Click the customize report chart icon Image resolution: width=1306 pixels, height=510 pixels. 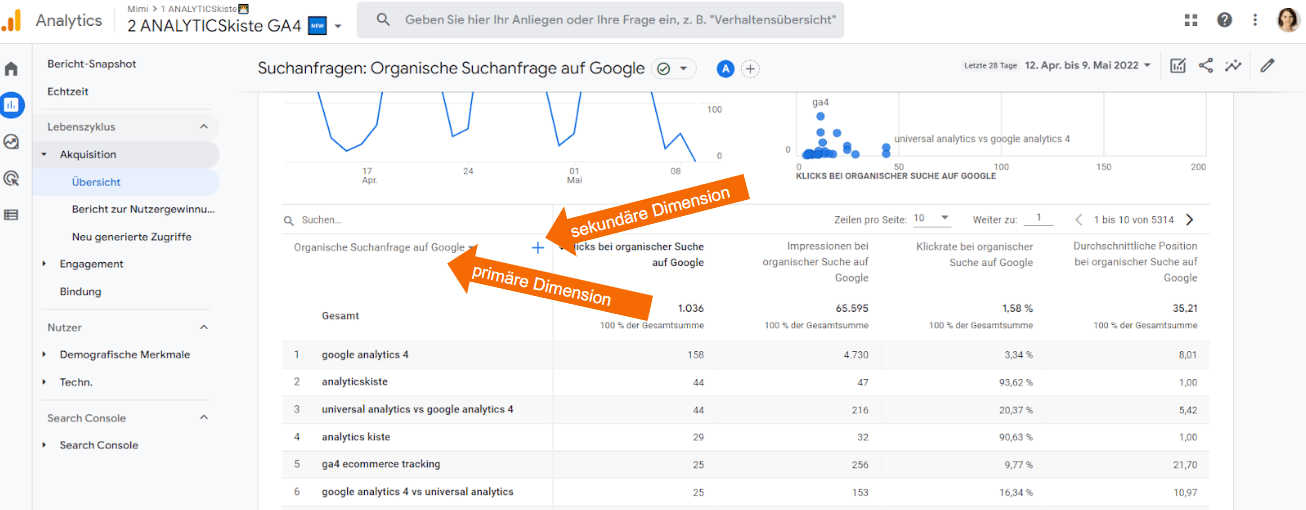[1178, 66]
